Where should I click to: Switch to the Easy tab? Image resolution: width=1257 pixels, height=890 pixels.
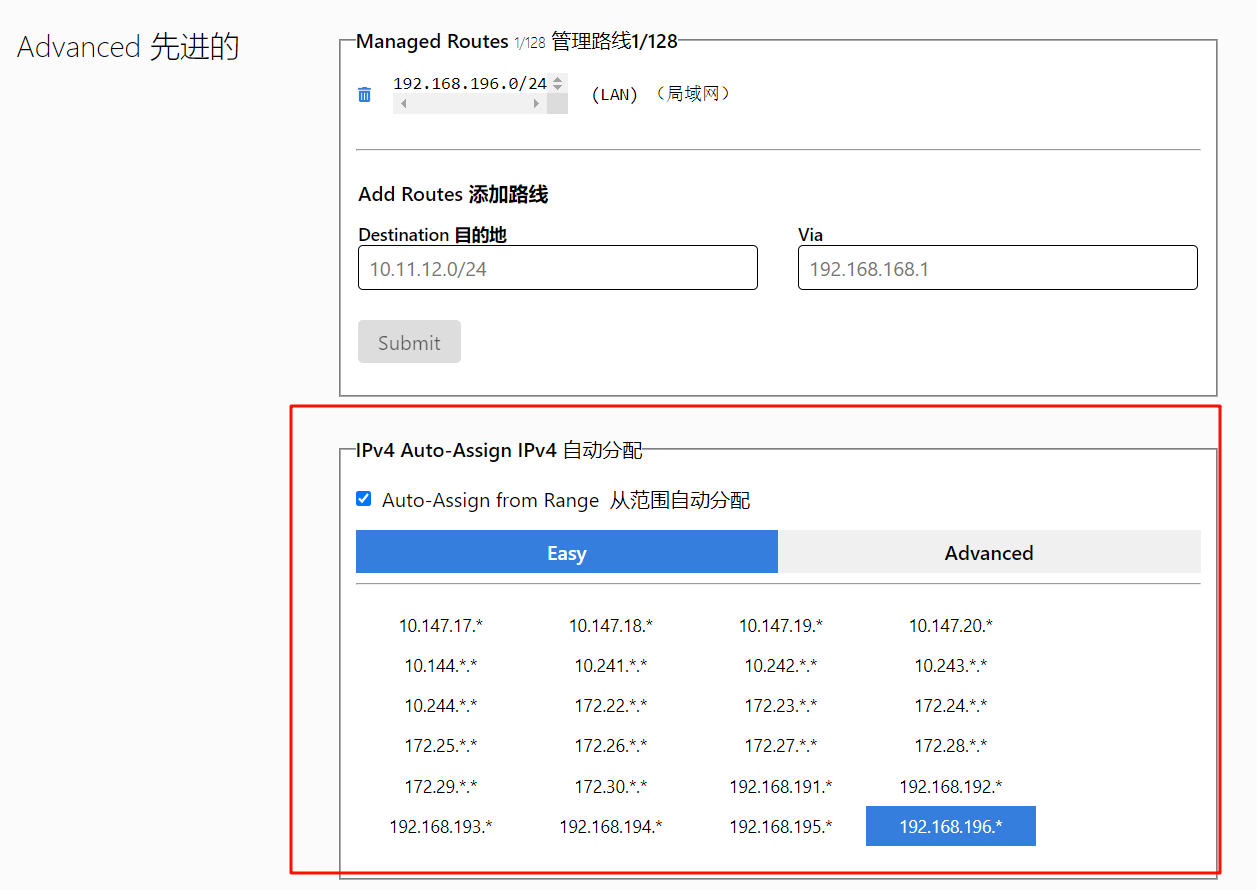click(566, 553)
